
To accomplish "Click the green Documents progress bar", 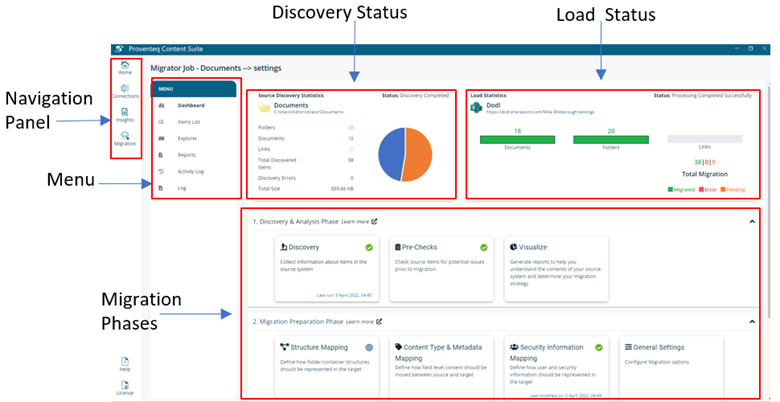I will (517, 140).
